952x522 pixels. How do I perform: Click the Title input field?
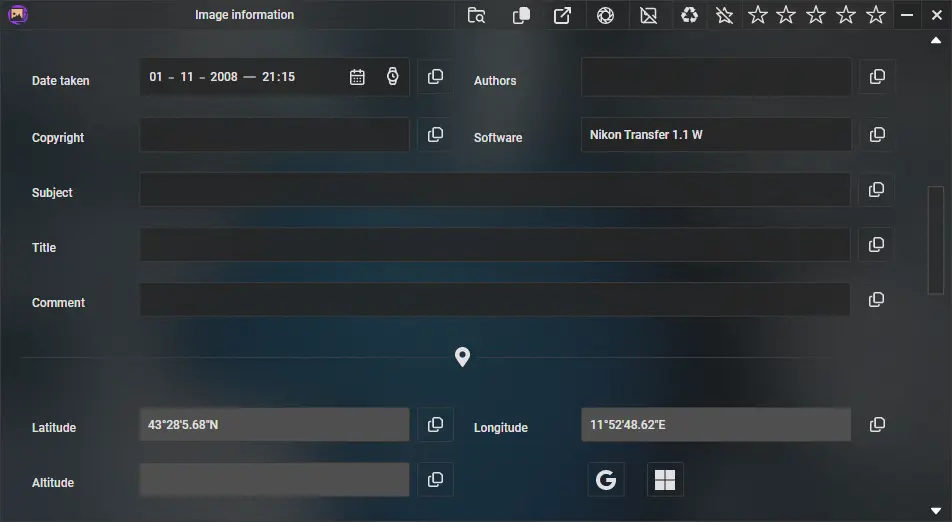tap(494, 245)
